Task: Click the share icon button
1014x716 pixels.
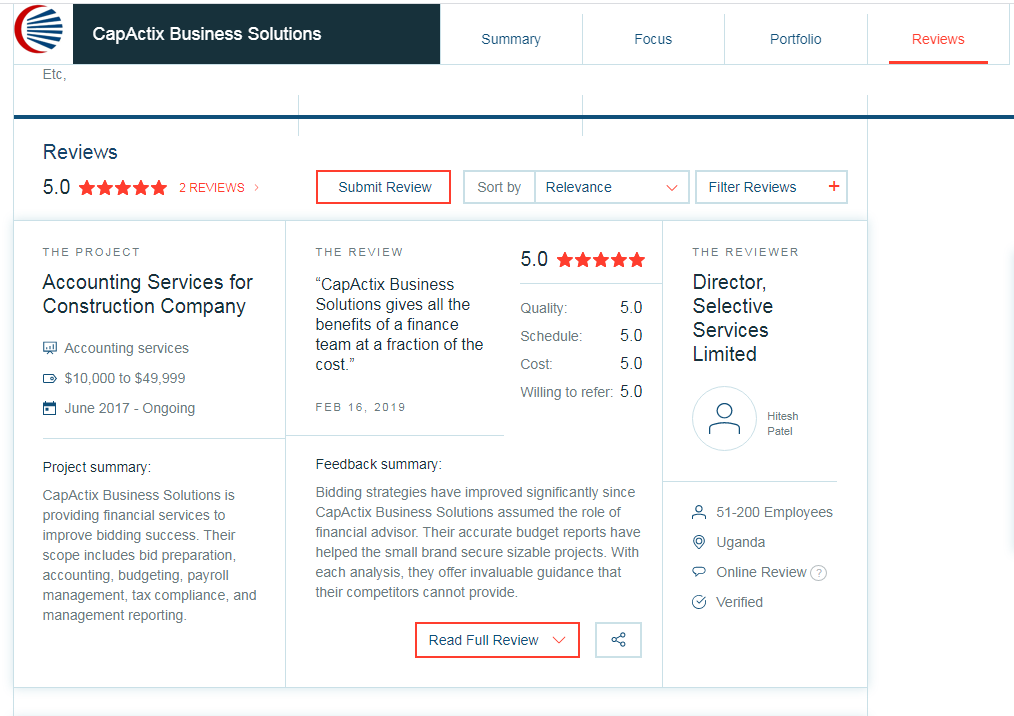Action: 618,640
